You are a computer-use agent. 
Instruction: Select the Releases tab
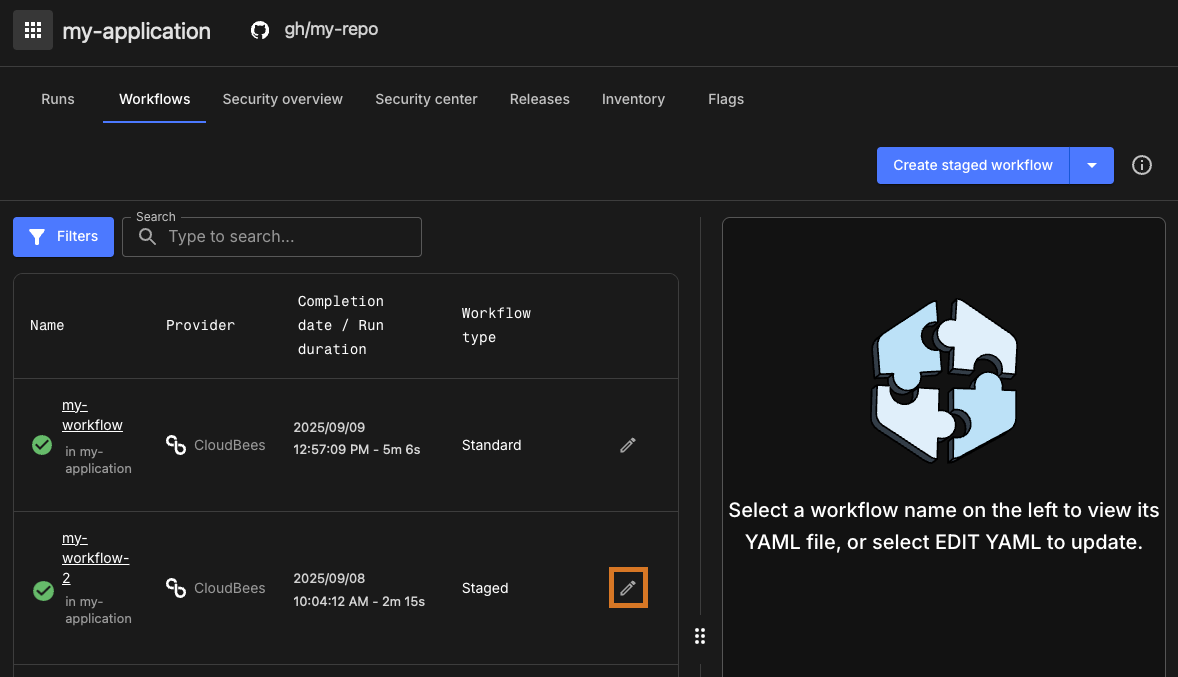pos(539,99)
